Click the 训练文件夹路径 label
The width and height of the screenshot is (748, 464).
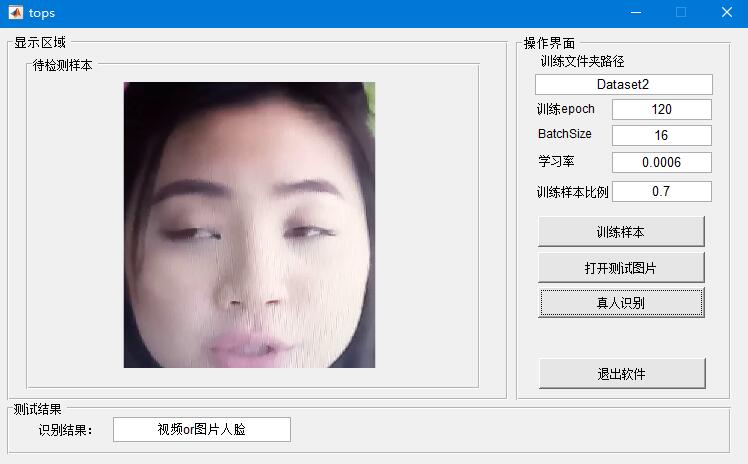coord(582,62)
